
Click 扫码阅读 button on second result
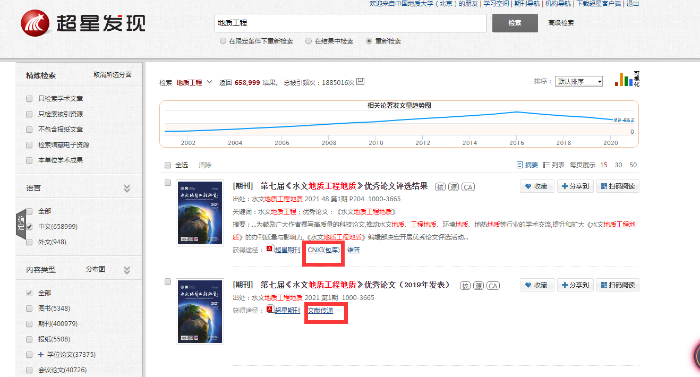(618, 285)
